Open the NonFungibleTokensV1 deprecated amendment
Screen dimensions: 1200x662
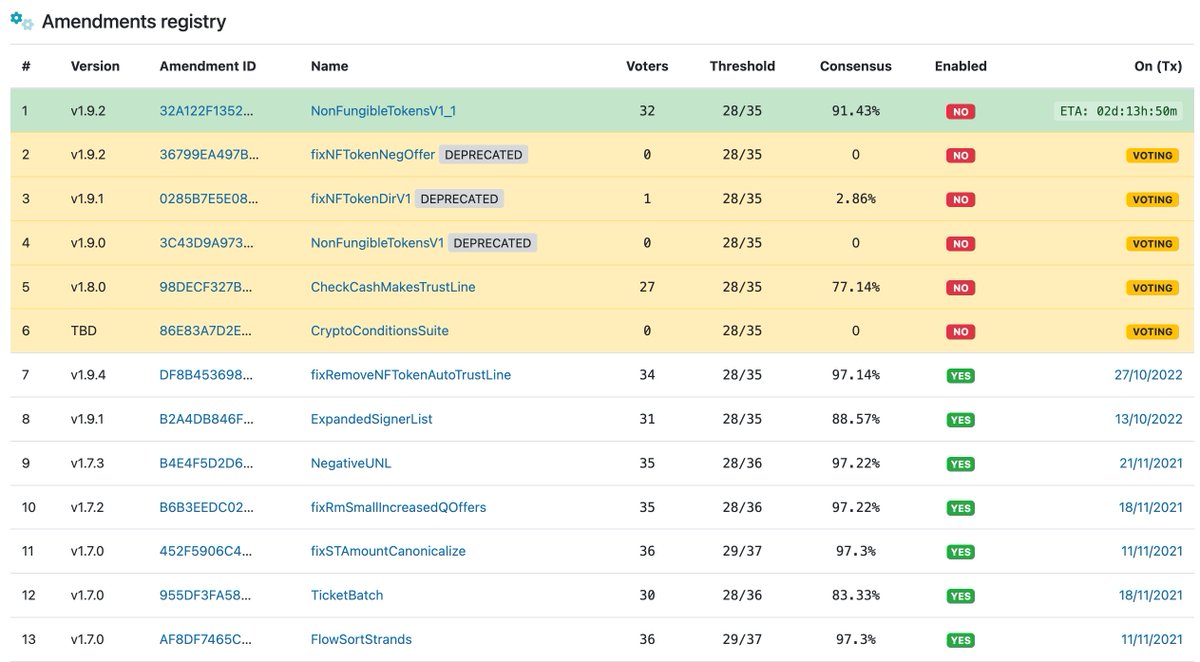point(377,243)
